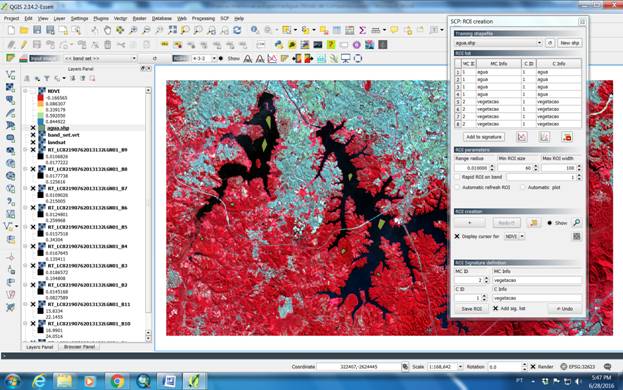This screenshot has width=623, height=390.
Task: Toggle visibility of agua.shp layer
Action: [x=33, y=128]
